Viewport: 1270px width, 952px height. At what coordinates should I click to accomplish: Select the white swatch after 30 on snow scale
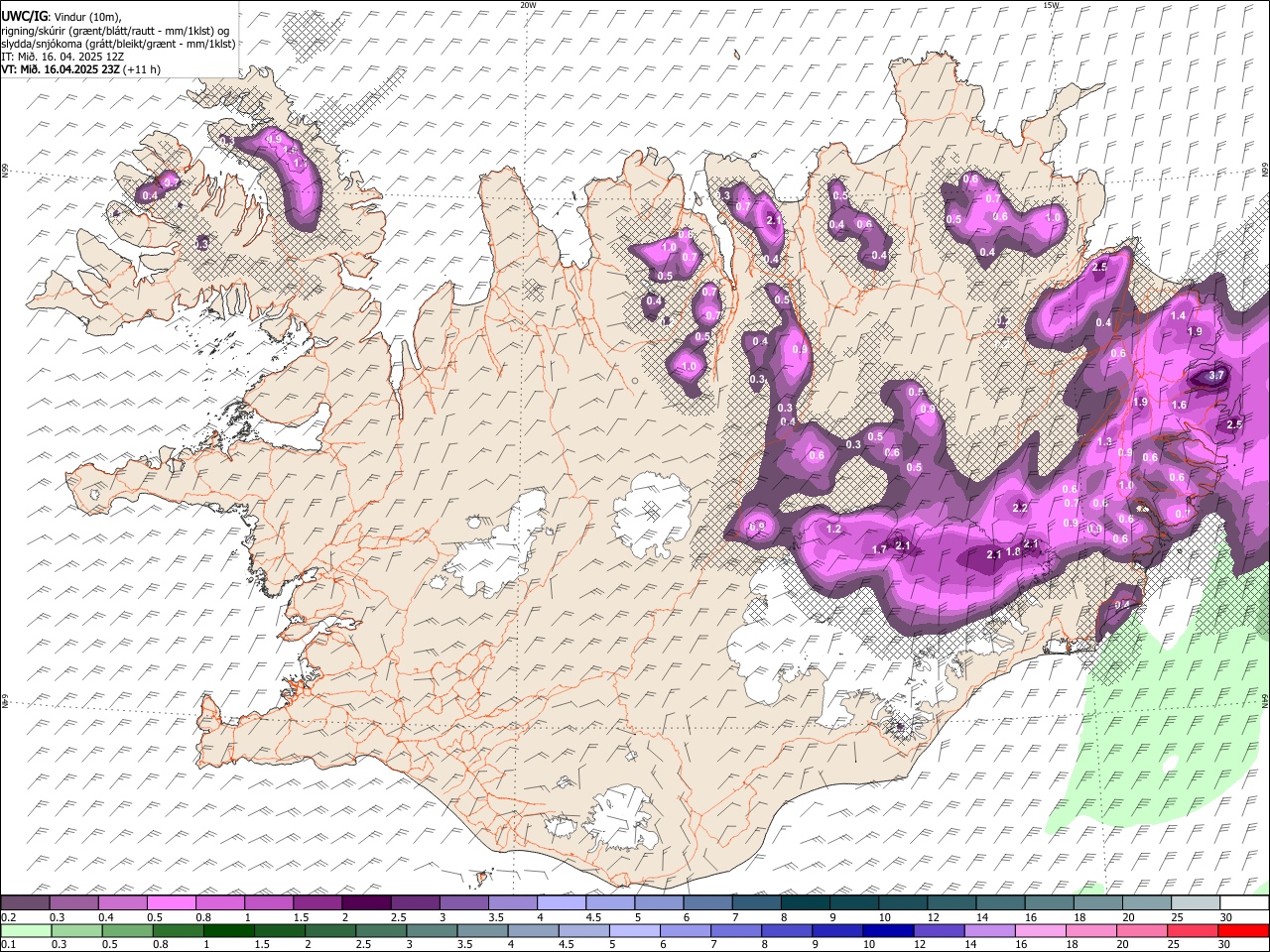1243,903
